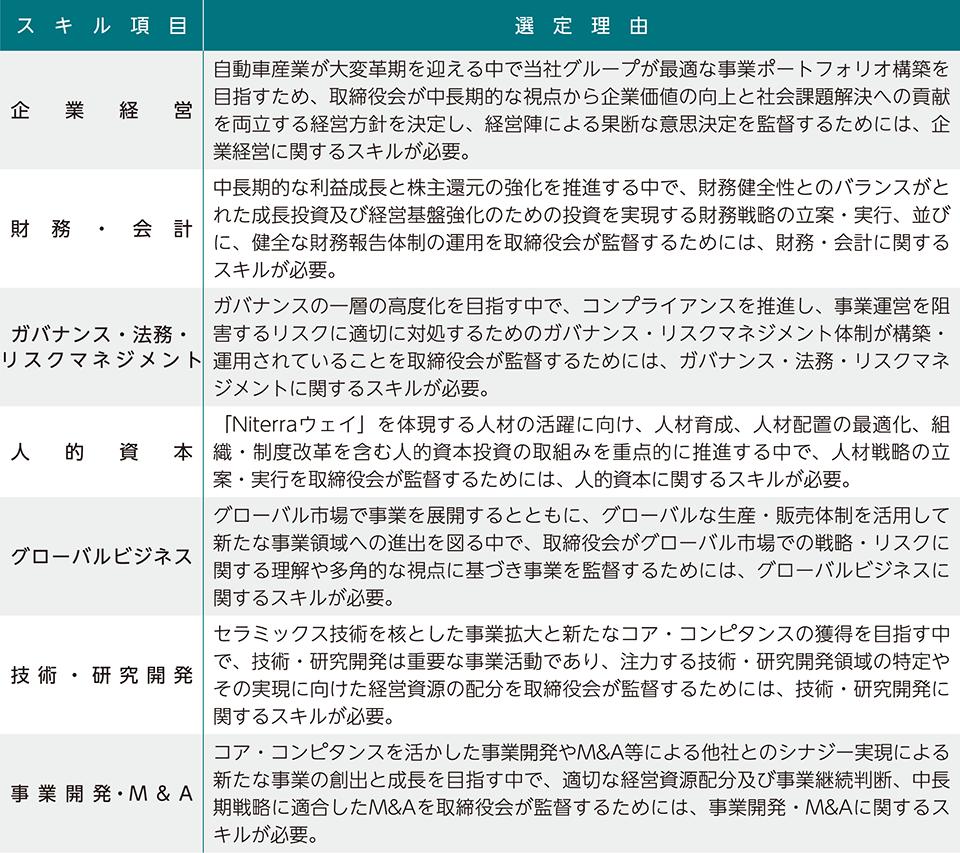Select the 企業経営 skill cell
This screenshot has width=960, height=853.
[101, 110]
